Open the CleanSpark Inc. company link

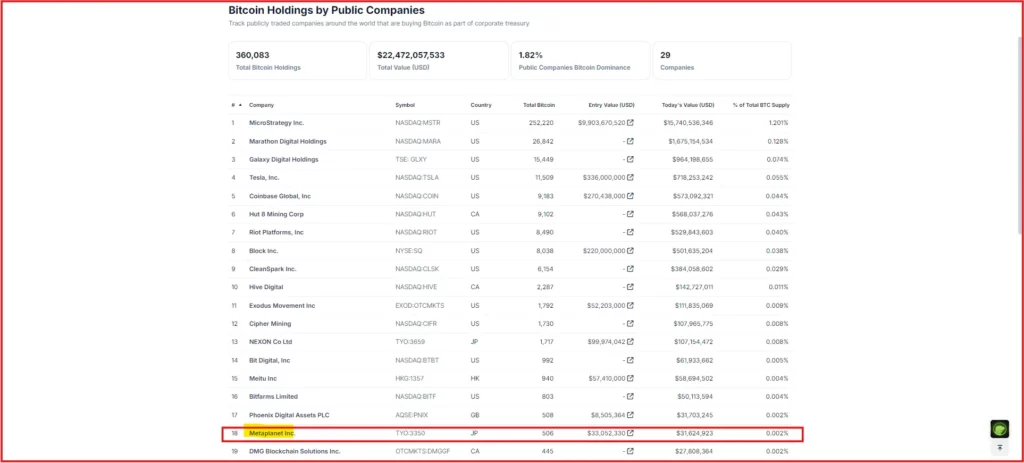tap(272, 268)
